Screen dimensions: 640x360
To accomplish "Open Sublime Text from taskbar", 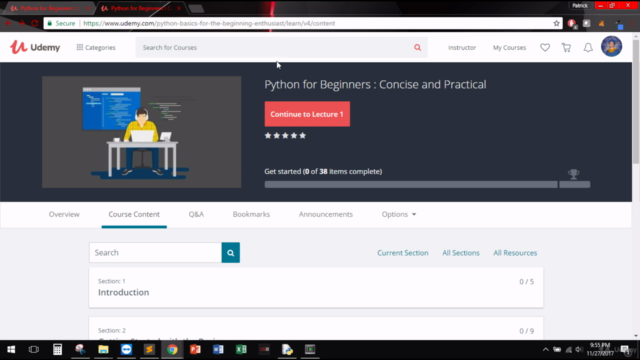I will [149, 350].
